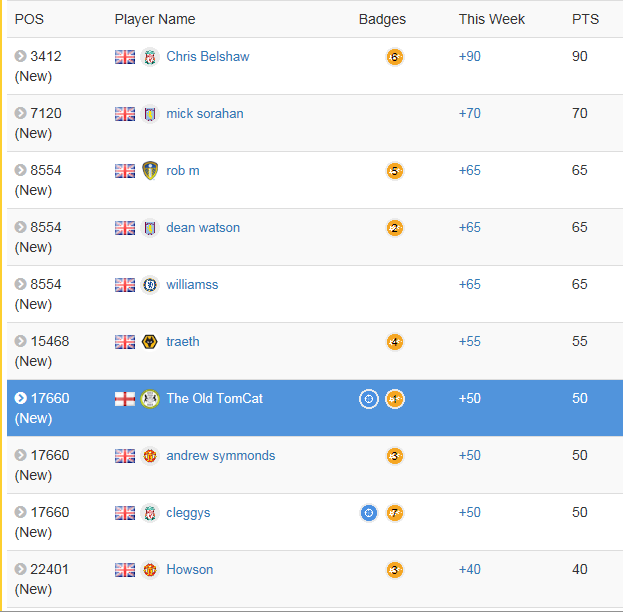Click the white target badge in The Old TomCat row

click(369, 399)
